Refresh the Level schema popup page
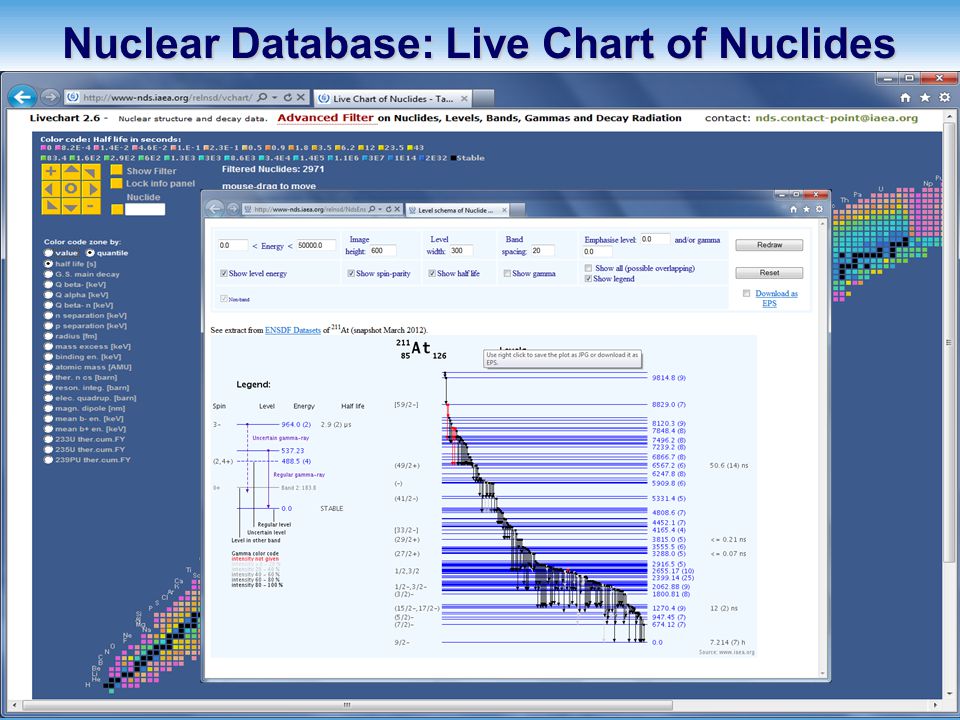 pyautogui.click(x=388, y=209)
